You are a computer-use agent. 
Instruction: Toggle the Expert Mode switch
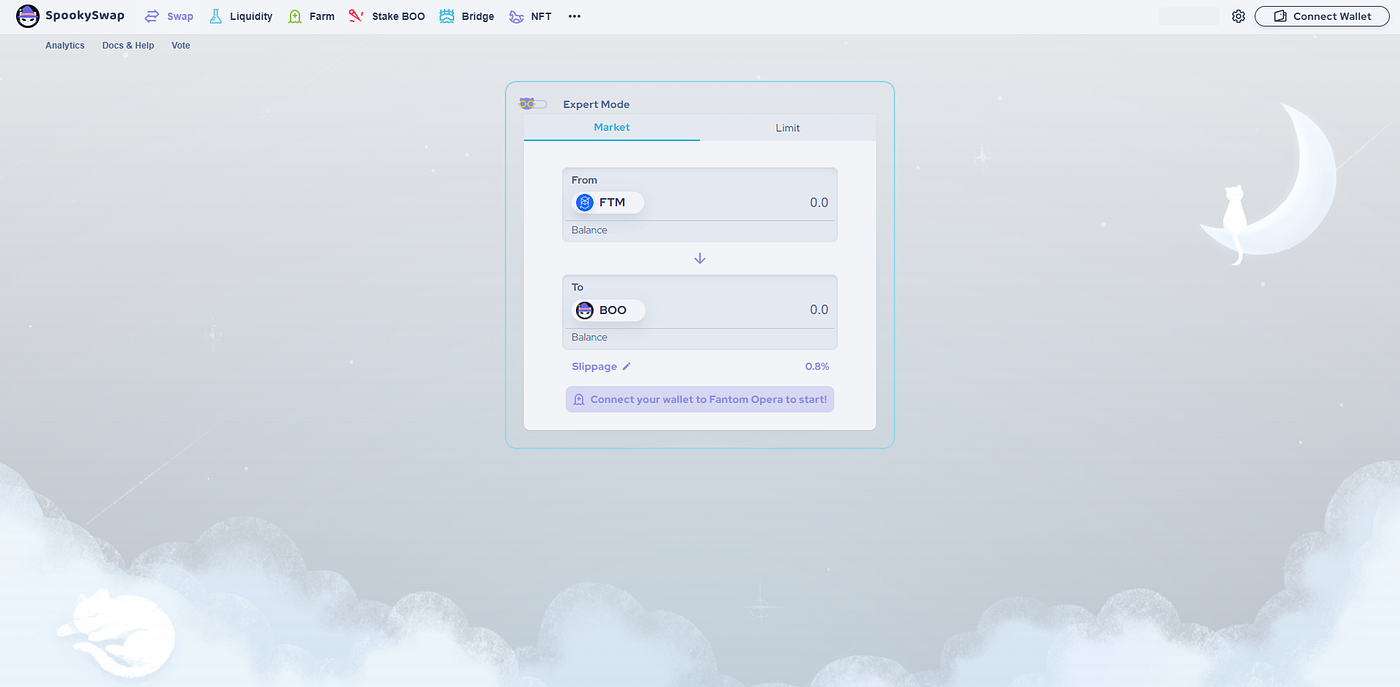pyautogui.click(x=533, y=104)
